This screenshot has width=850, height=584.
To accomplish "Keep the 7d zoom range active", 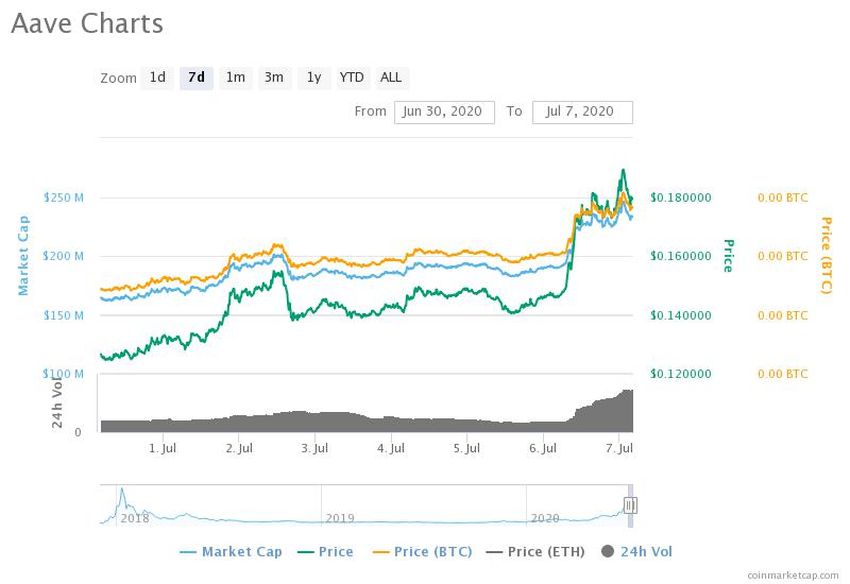I will pyautogui.click(x=196, y=77).
